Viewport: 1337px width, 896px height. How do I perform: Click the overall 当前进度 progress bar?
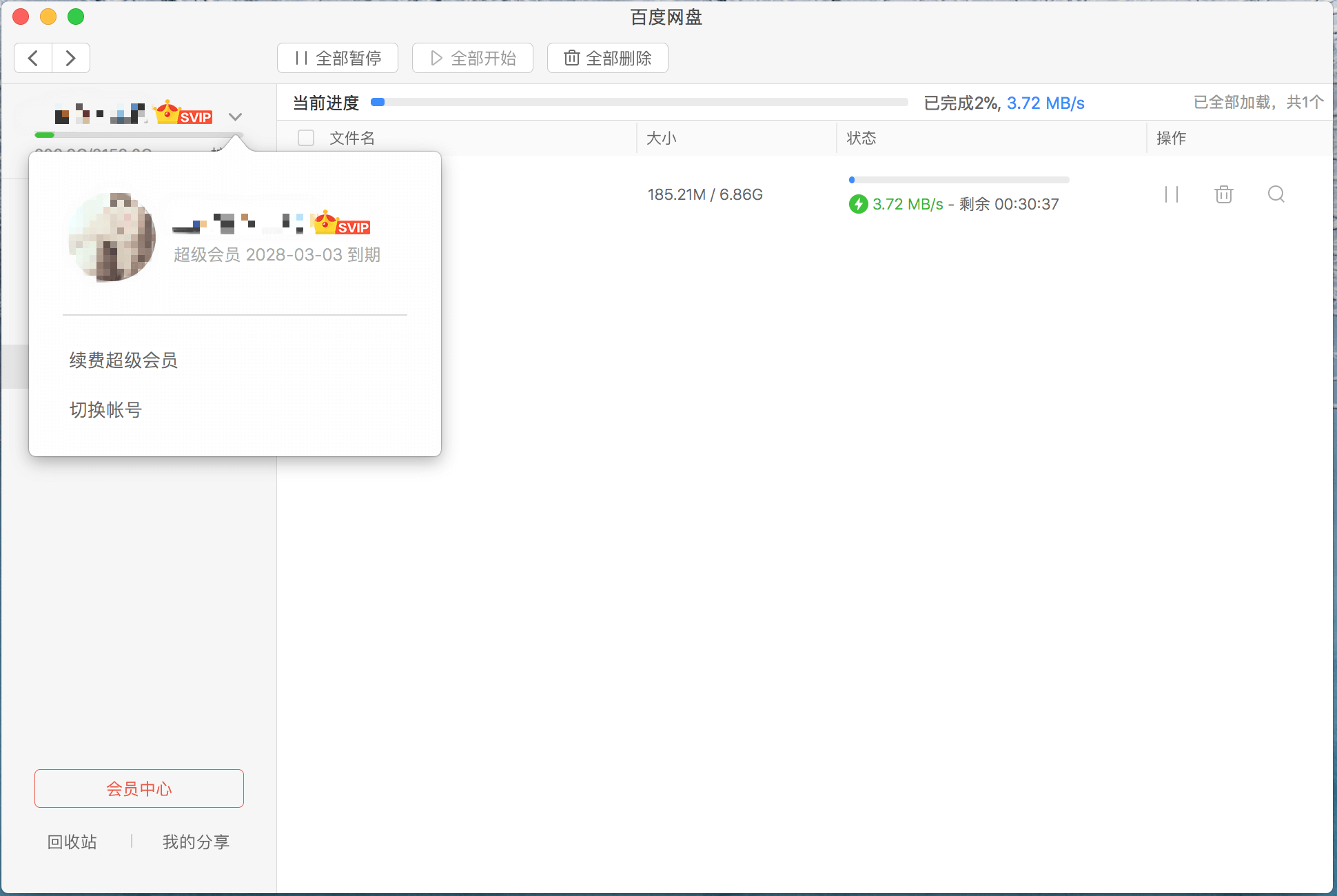click(x=639, y=102)
